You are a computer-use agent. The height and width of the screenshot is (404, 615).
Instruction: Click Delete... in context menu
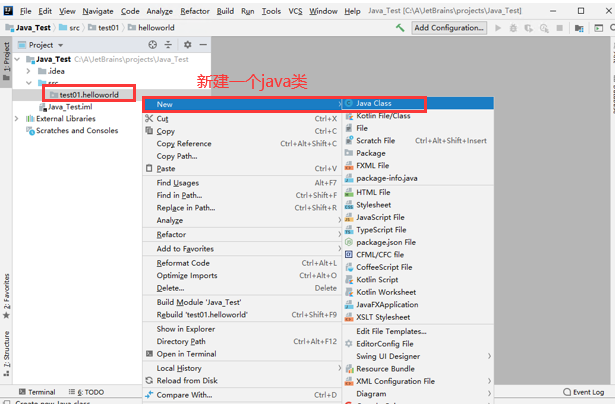[x=242, y=288]
